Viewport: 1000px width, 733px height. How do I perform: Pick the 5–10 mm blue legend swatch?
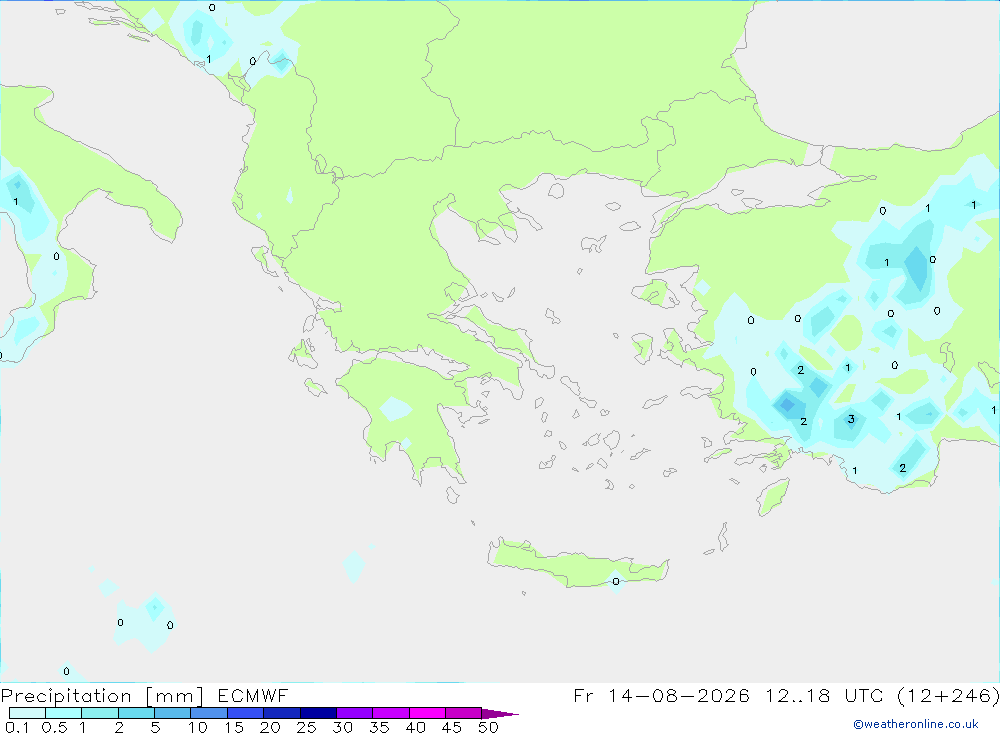tap(172, 713)
